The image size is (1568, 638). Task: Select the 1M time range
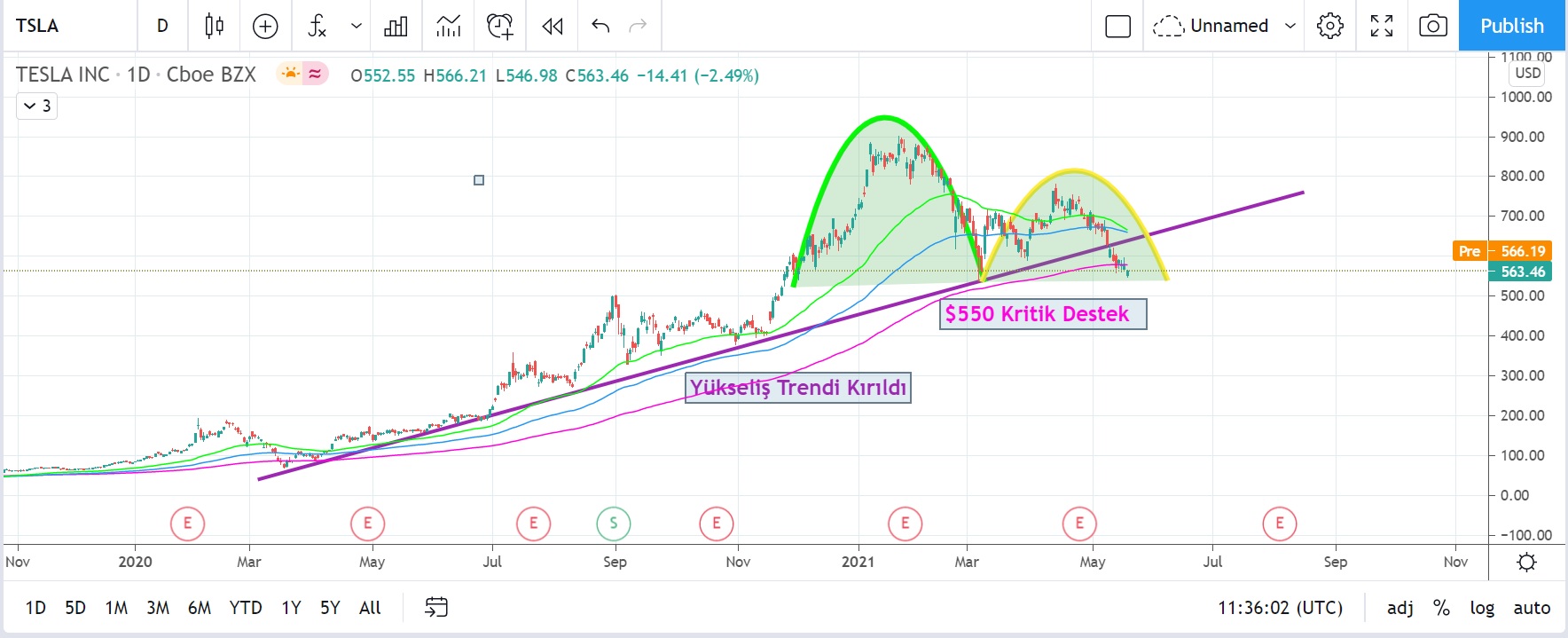pos(116,608)
